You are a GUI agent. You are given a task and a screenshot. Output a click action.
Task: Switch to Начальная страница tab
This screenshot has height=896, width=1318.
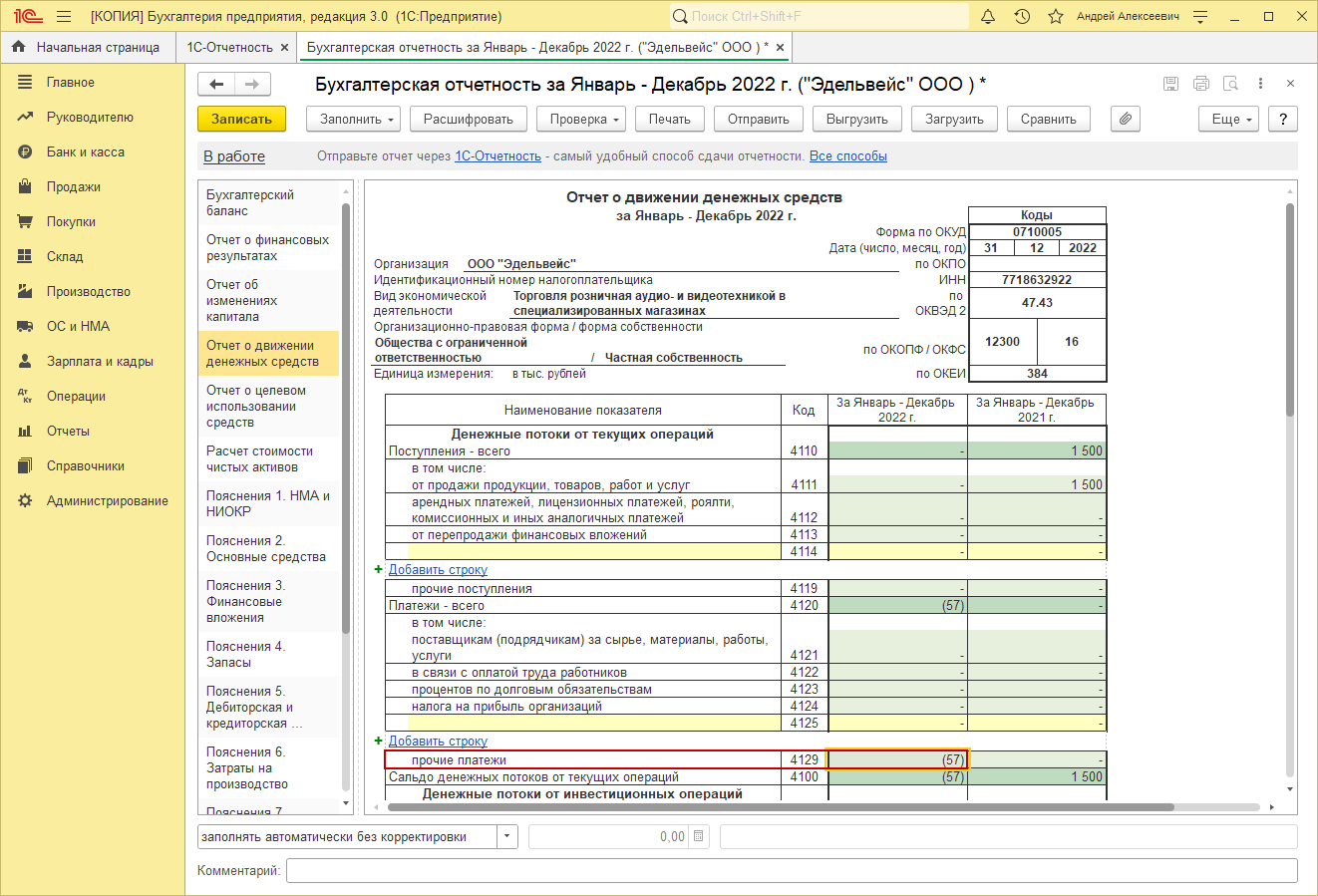pyautogui.click(x=98, y=47)
